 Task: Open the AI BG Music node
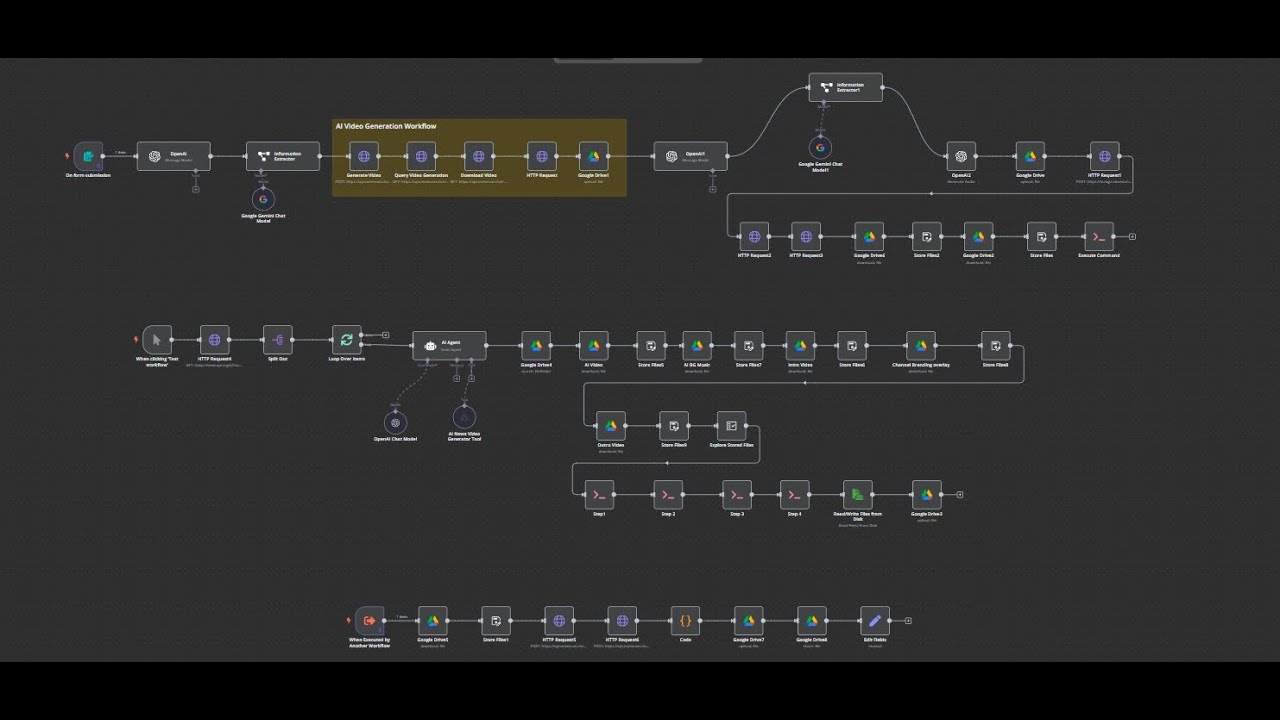(x=697, y=346)
